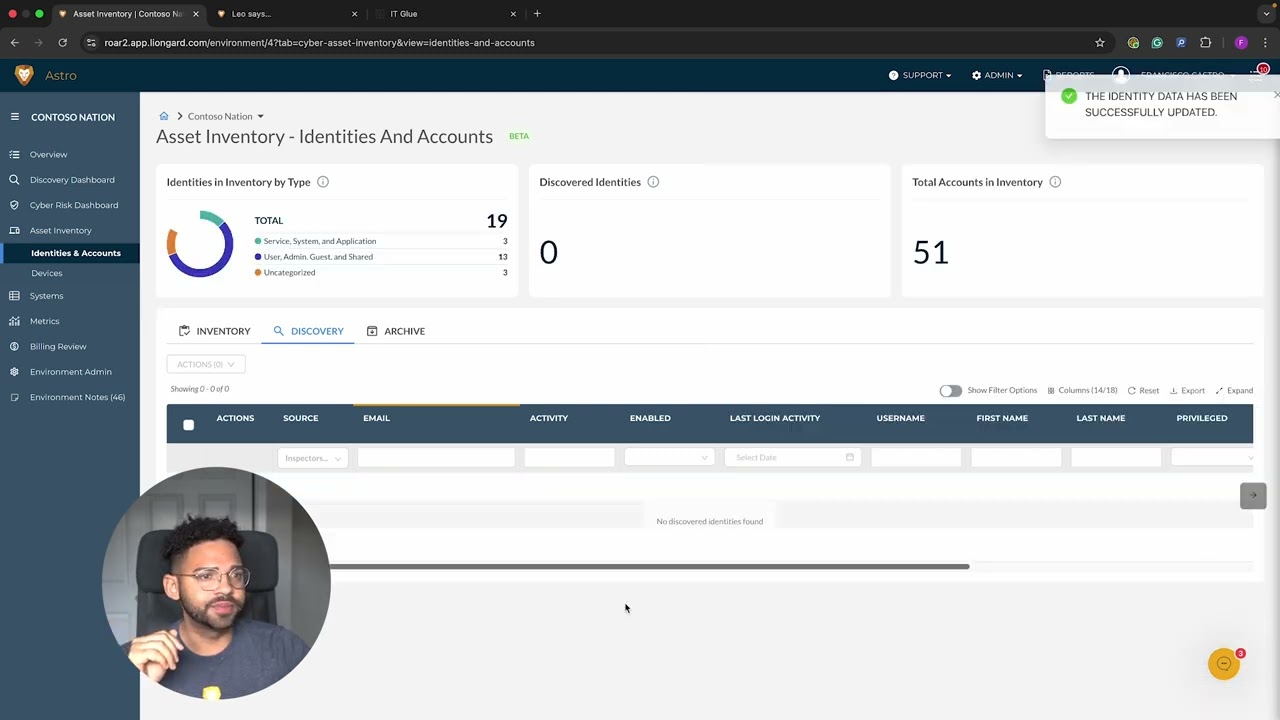The height and width of the screenshot is (720, 1280).
Task: Open notifications list with badge 10
Action: (x=1258, y=74)
